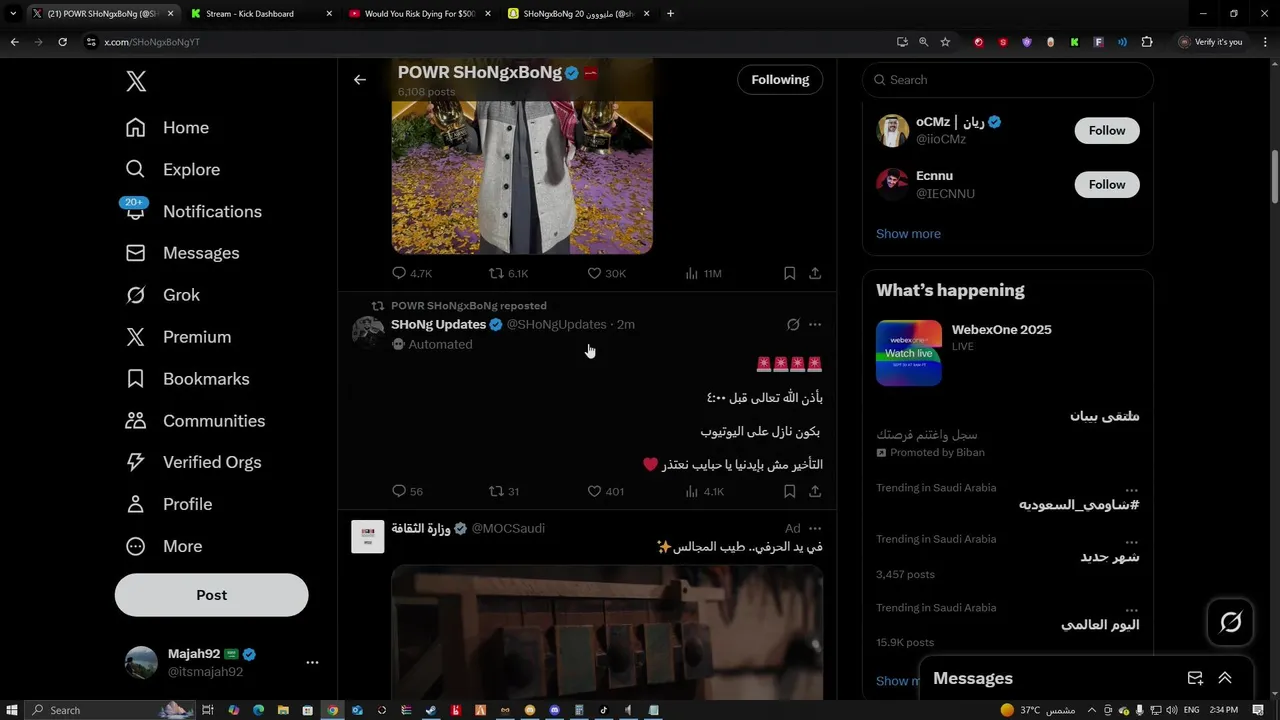The height and width of the screenshot is (720, 1280).
Task: Expand the More menu in the sidebar
Action: [163, 546]
